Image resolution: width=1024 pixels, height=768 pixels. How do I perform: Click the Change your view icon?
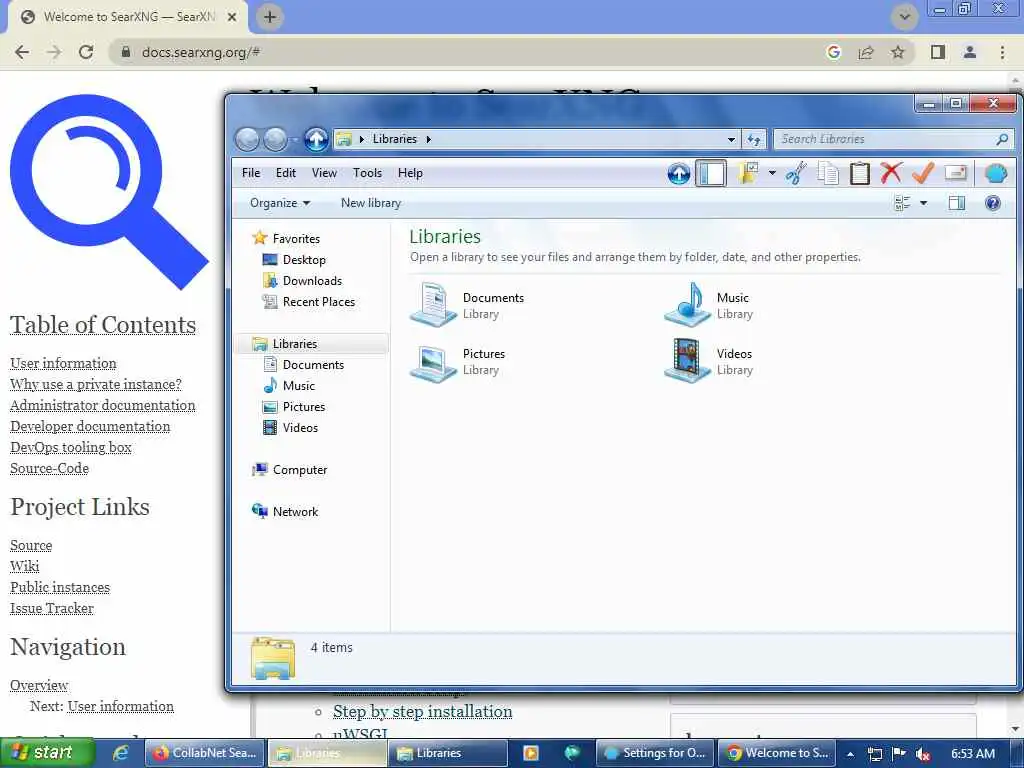[x=902, y=203]
